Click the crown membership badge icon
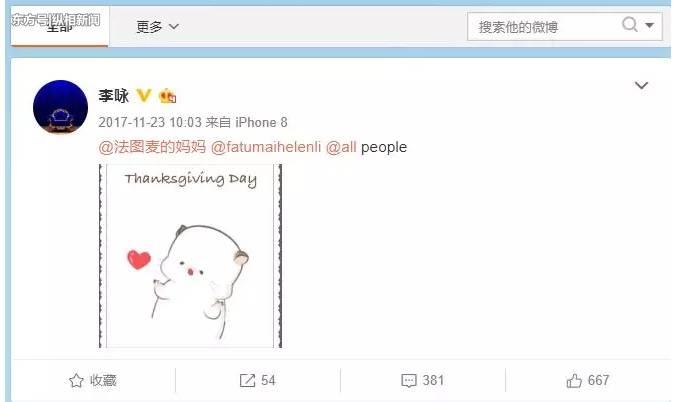 167,95
